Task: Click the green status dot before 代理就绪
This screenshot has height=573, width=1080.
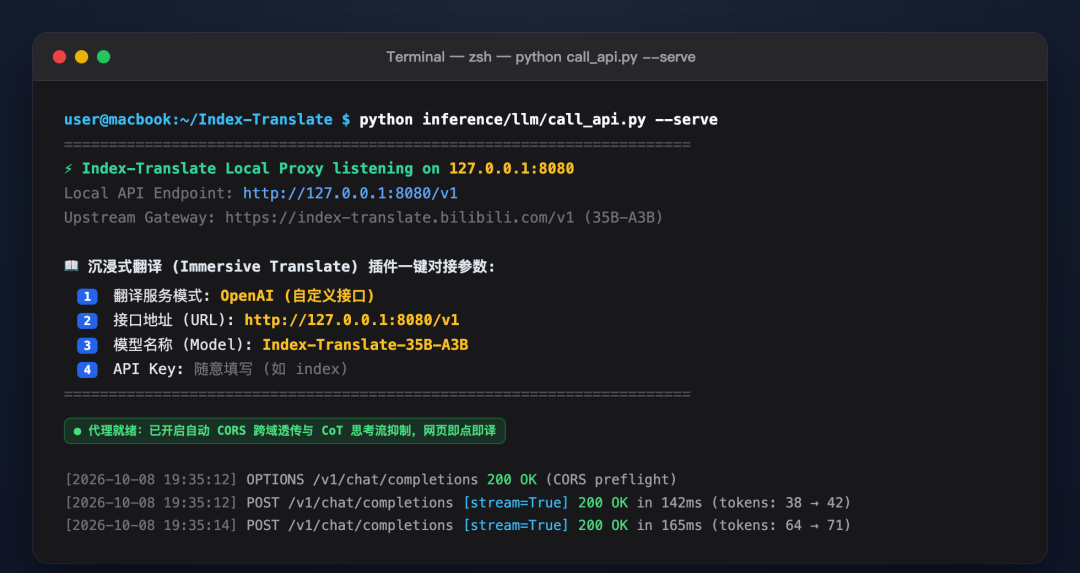Action: click(x=77, y=431)
